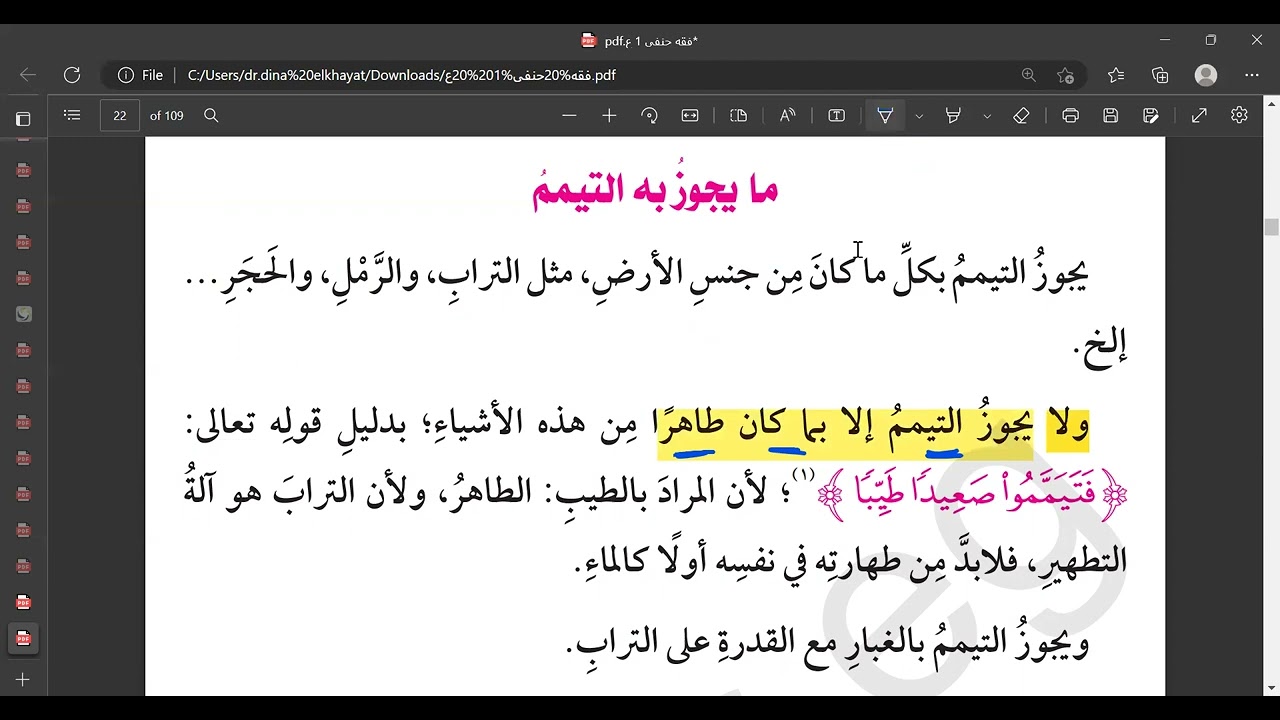The image size is (1280, 720).
Task: Open search in PDF
Action: (211, 116)
